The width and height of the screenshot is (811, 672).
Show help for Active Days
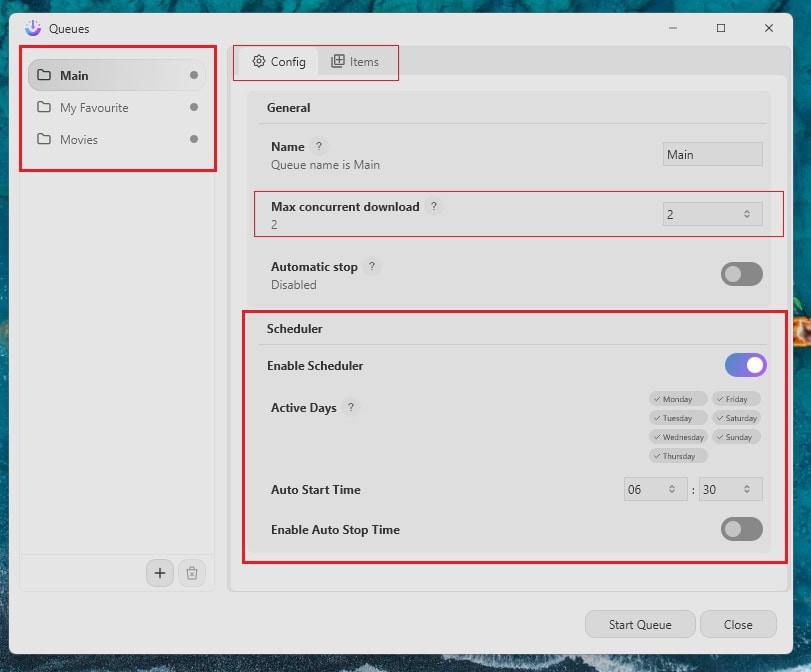click(351, 407)
